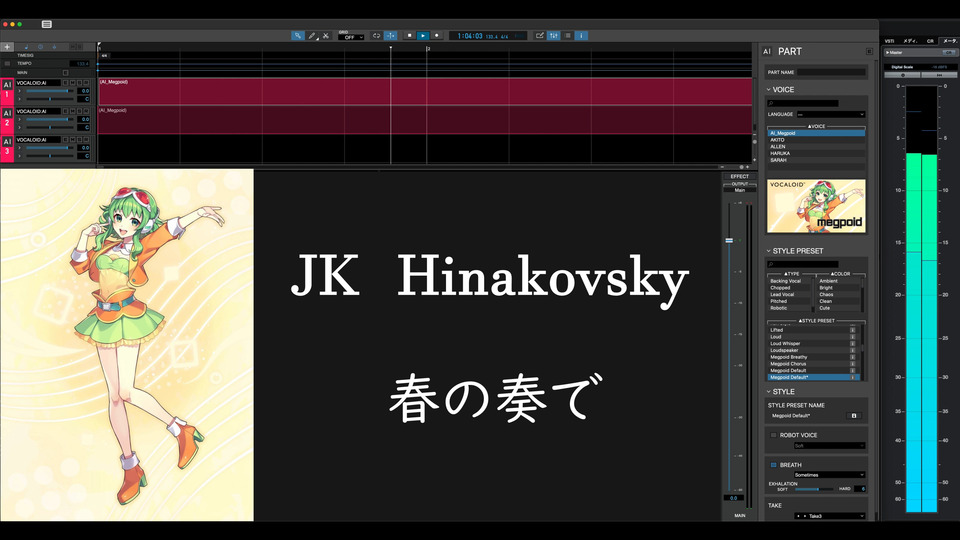Select Lead Vocal style type
960x540 pixels.
(x=789, y=294)
